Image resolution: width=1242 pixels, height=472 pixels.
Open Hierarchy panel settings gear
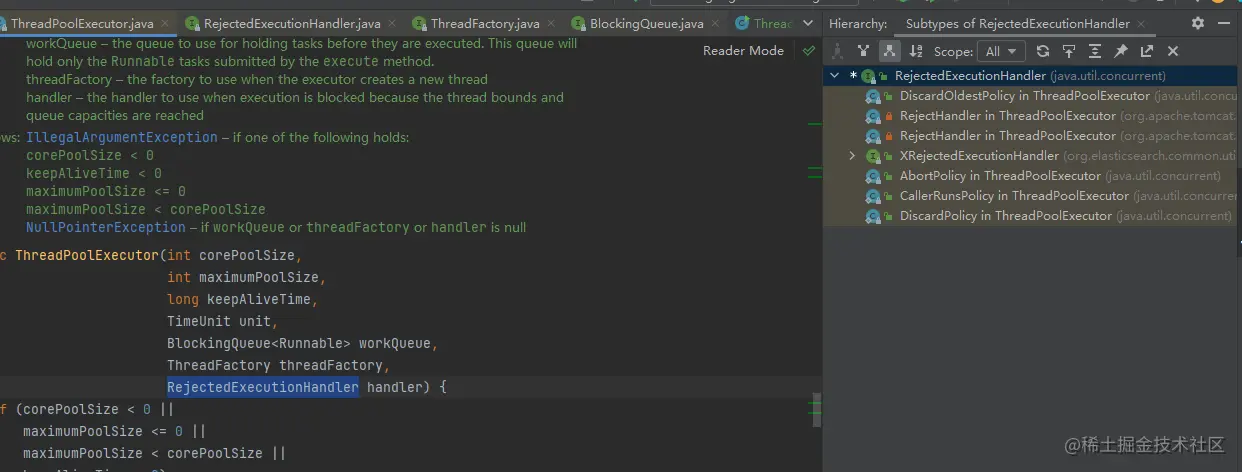1198,23
